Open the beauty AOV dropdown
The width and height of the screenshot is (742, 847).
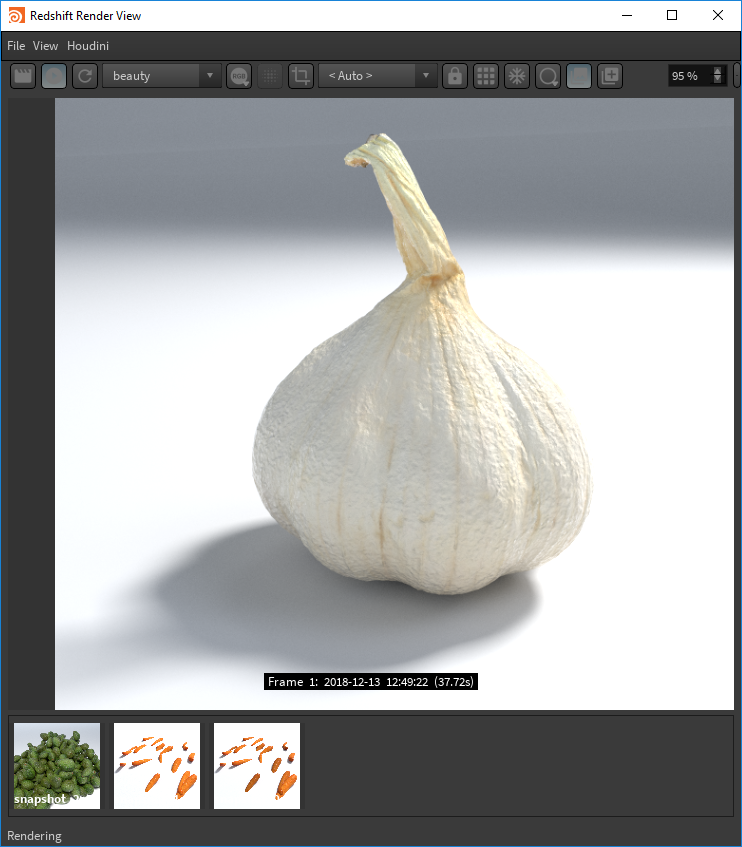(161, 76)
